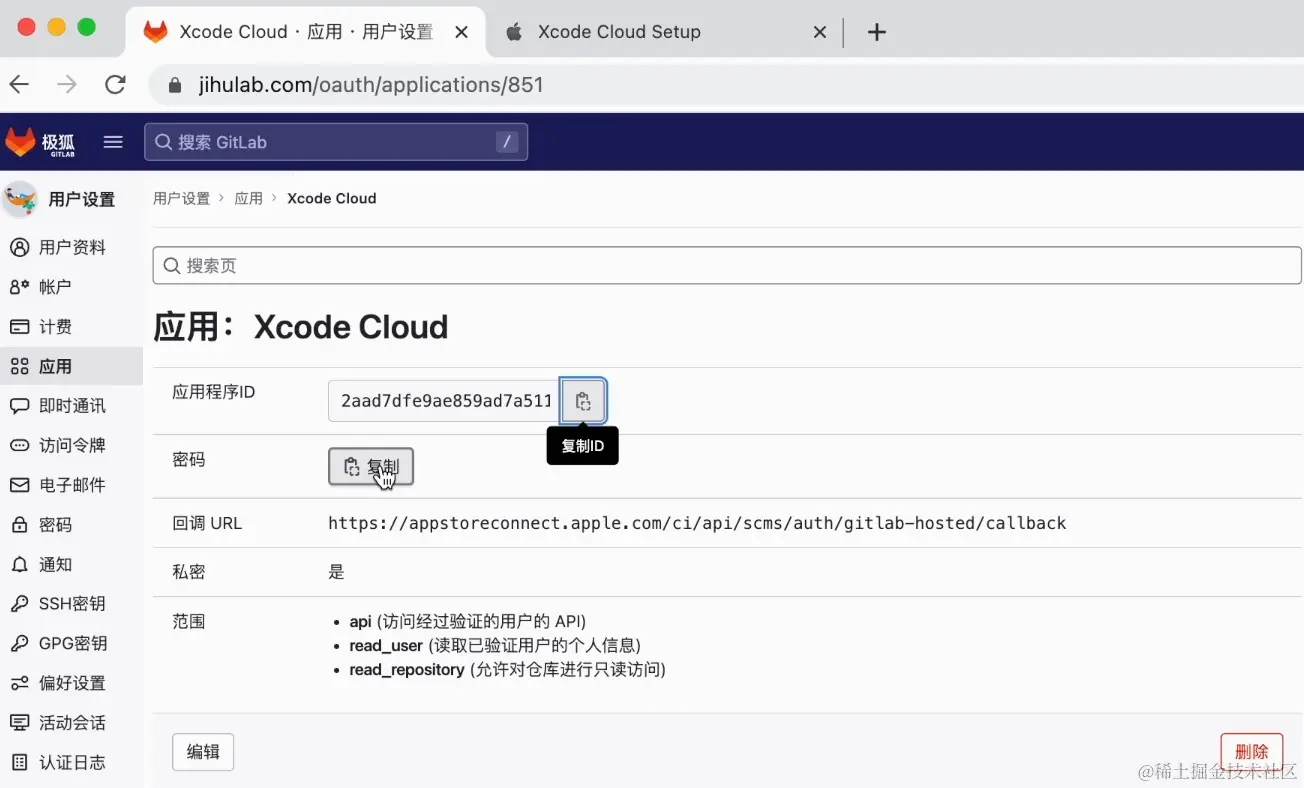This screenshot has width=1304, height=788.
Task: Open the hamburger navigation menu
Action: click(113, 142)
